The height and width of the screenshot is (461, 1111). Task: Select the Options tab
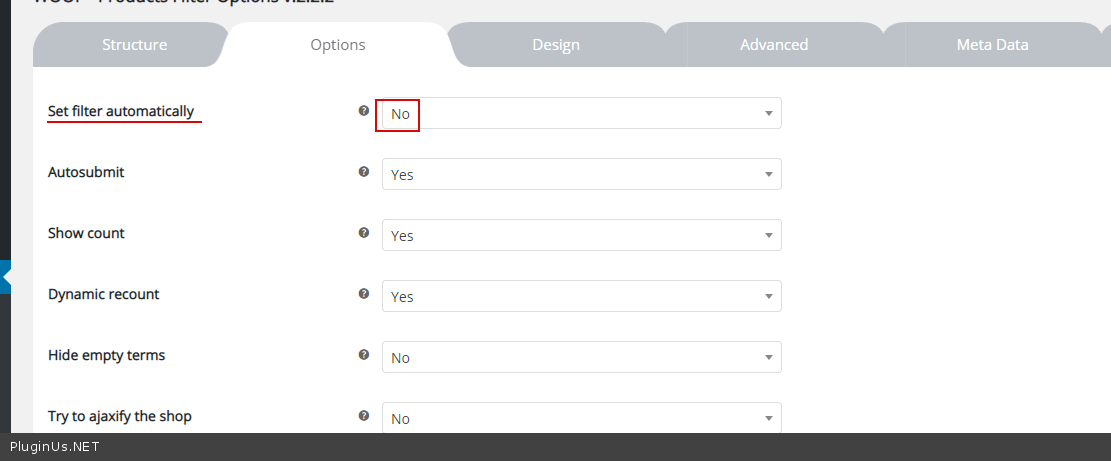[x=338, y=45]
